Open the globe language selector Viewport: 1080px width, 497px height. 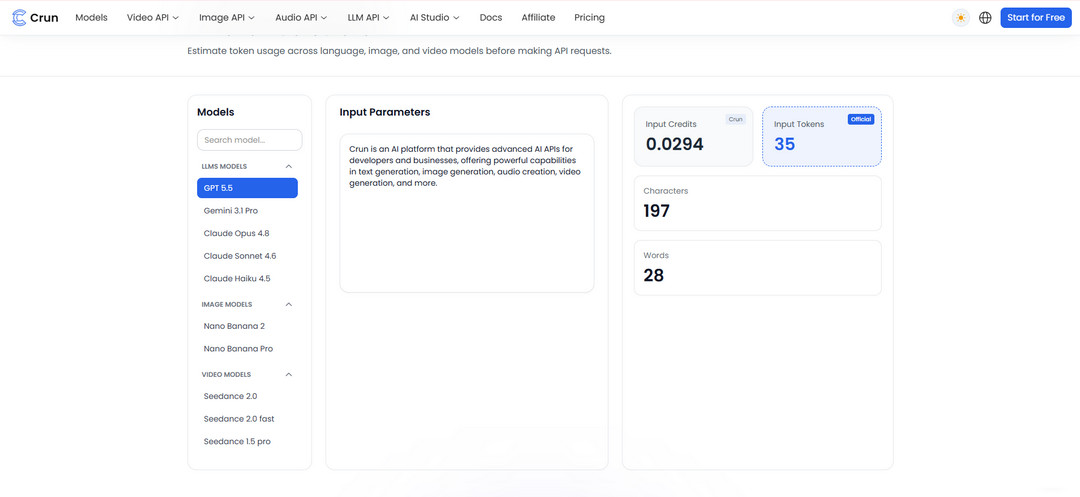click(986, 18)
